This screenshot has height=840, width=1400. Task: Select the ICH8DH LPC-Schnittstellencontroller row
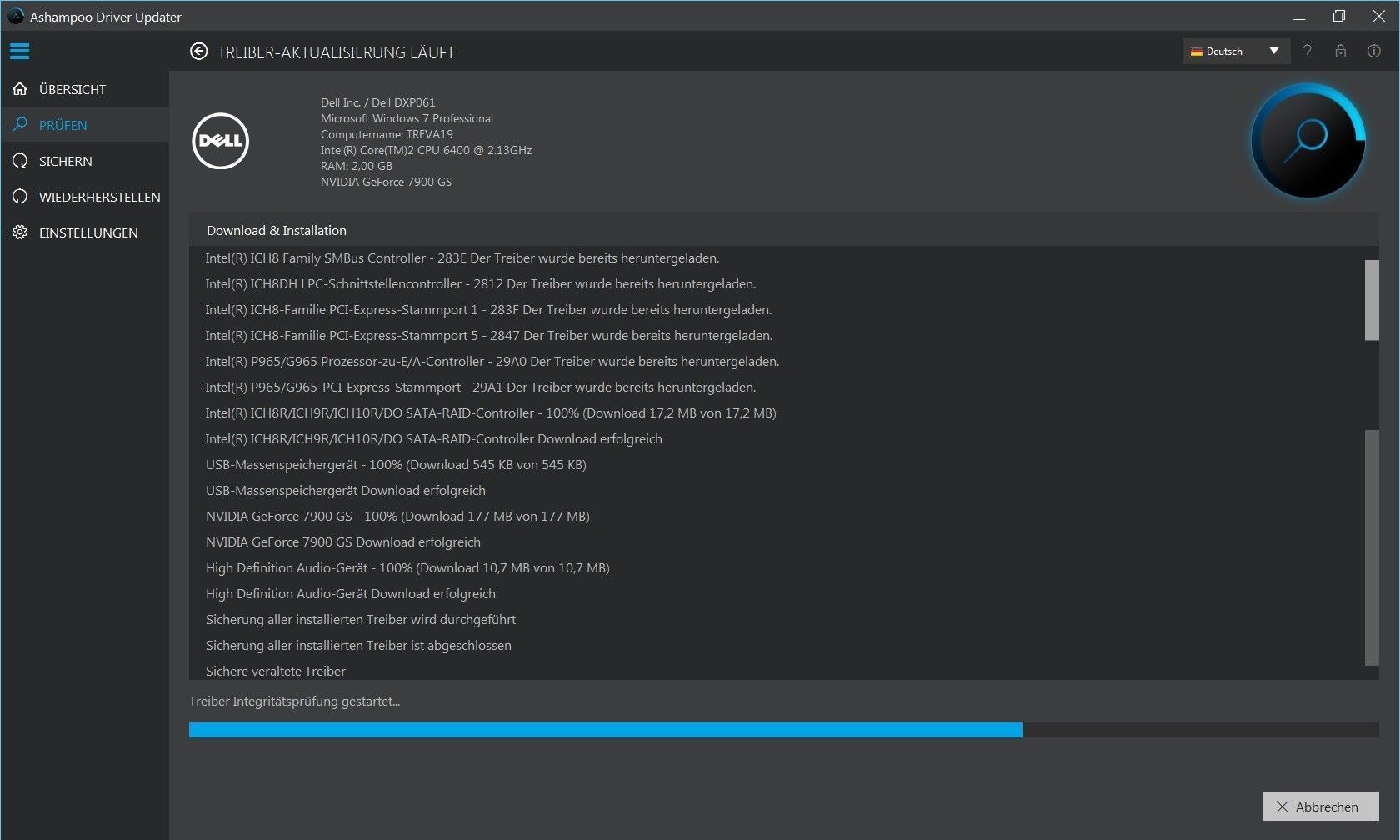pos(481,284)
